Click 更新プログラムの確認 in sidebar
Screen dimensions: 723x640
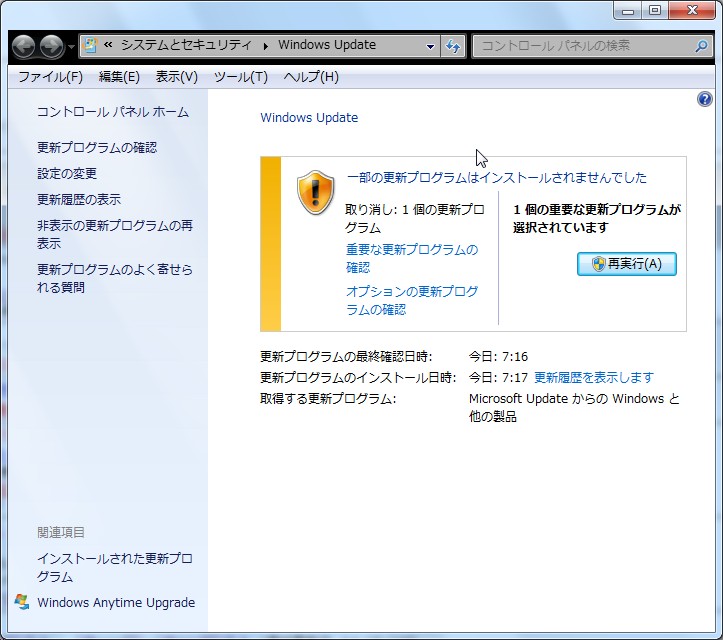click(x=97, y=148)
